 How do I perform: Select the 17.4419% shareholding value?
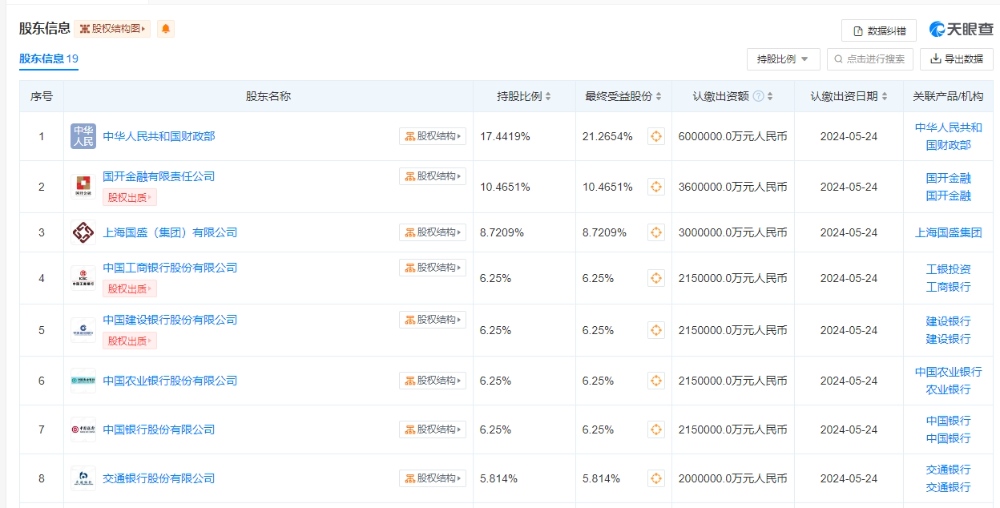pyautogui.click(x=505, y=136)
